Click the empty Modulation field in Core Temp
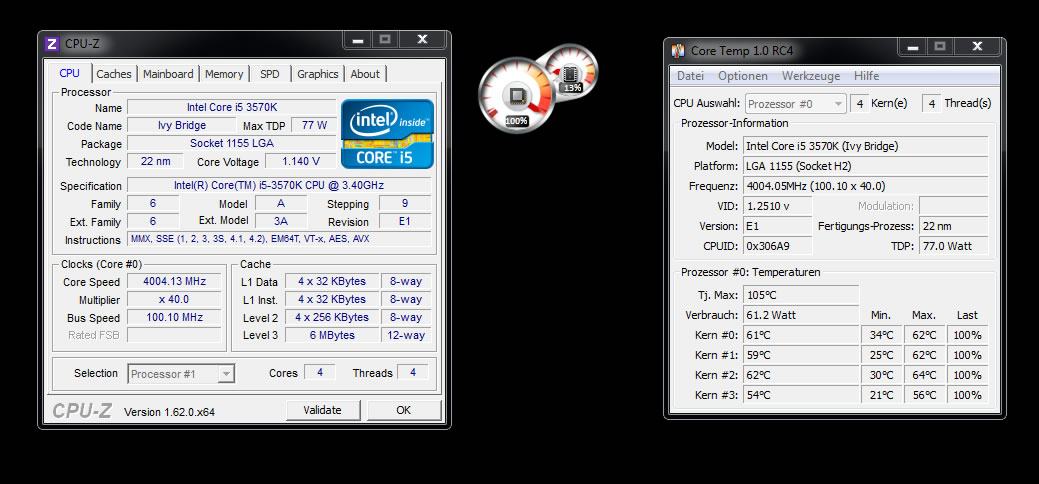This screenshot has height=484, width=1039. tap(954, 206)
